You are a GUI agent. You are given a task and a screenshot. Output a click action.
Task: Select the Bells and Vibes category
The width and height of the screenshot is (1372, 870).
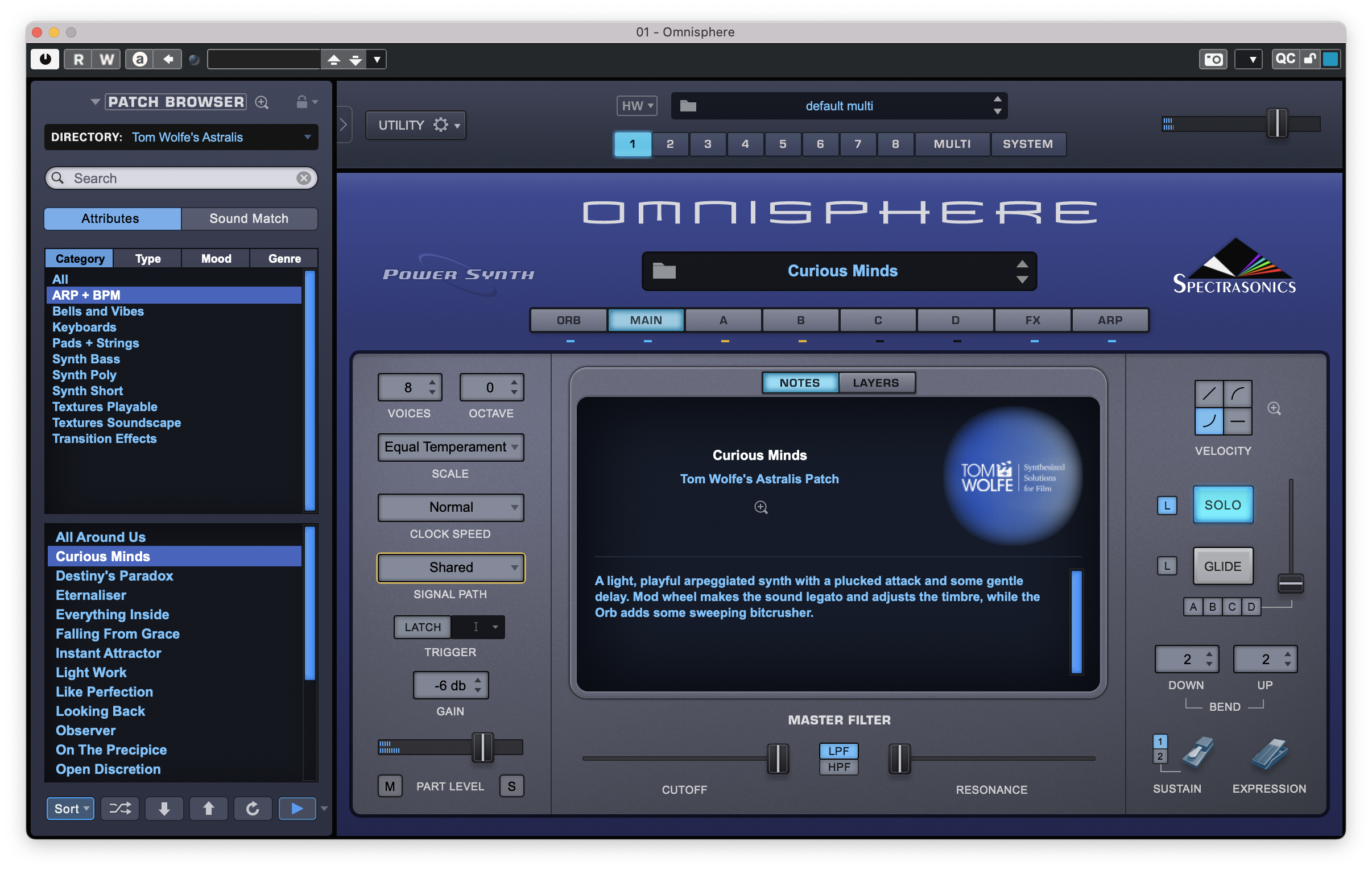(174, 311)
